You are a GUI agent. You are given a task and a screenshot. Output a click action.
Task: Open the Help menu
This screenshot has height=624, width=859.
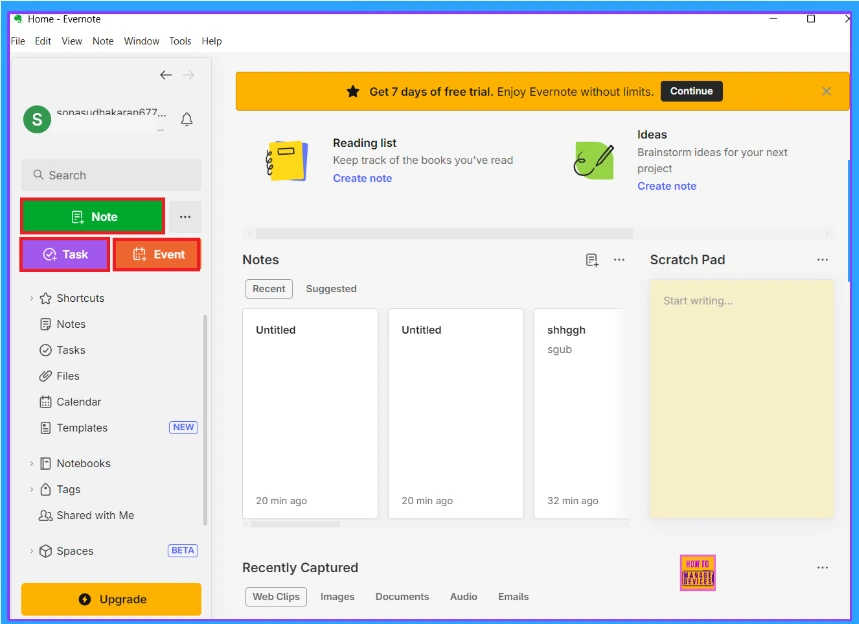[x=211, y=41]
